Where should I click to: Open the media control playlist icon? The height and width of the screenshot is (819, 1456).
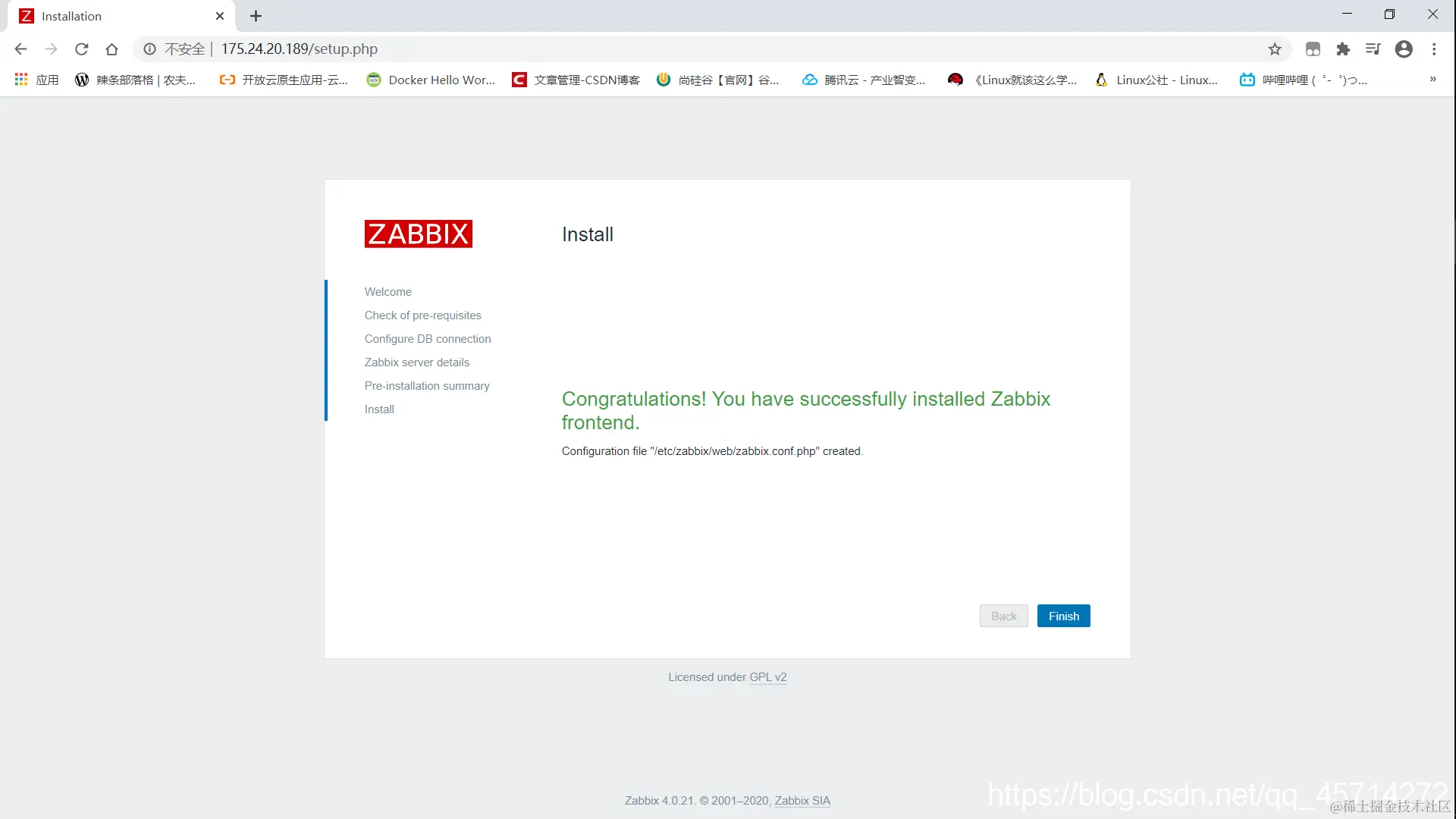(x=1373, y=49)
